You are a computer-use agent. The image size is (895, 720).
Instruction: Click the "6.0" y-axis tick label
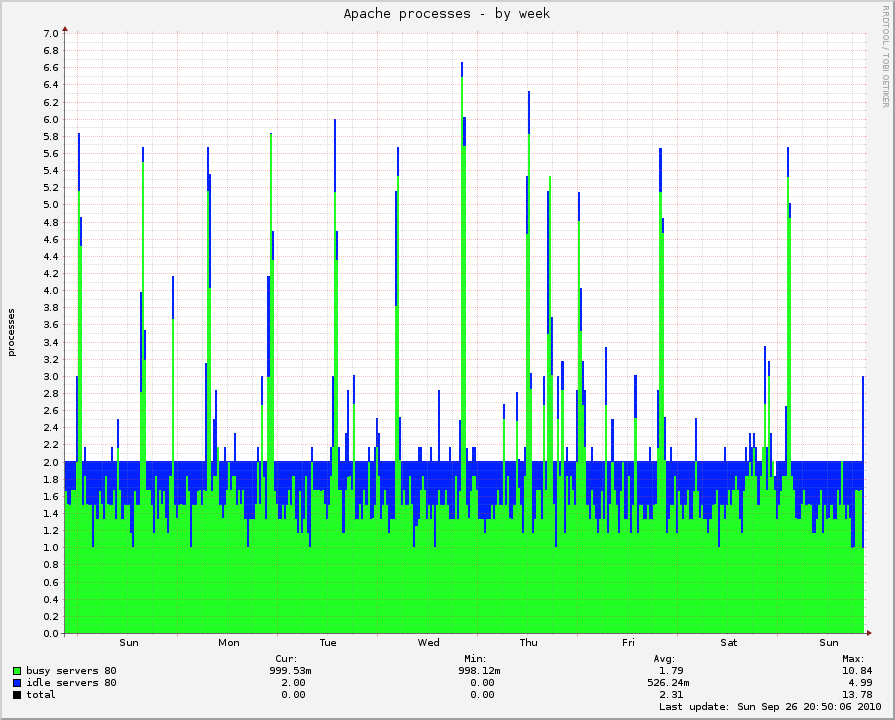click(51, 119)
